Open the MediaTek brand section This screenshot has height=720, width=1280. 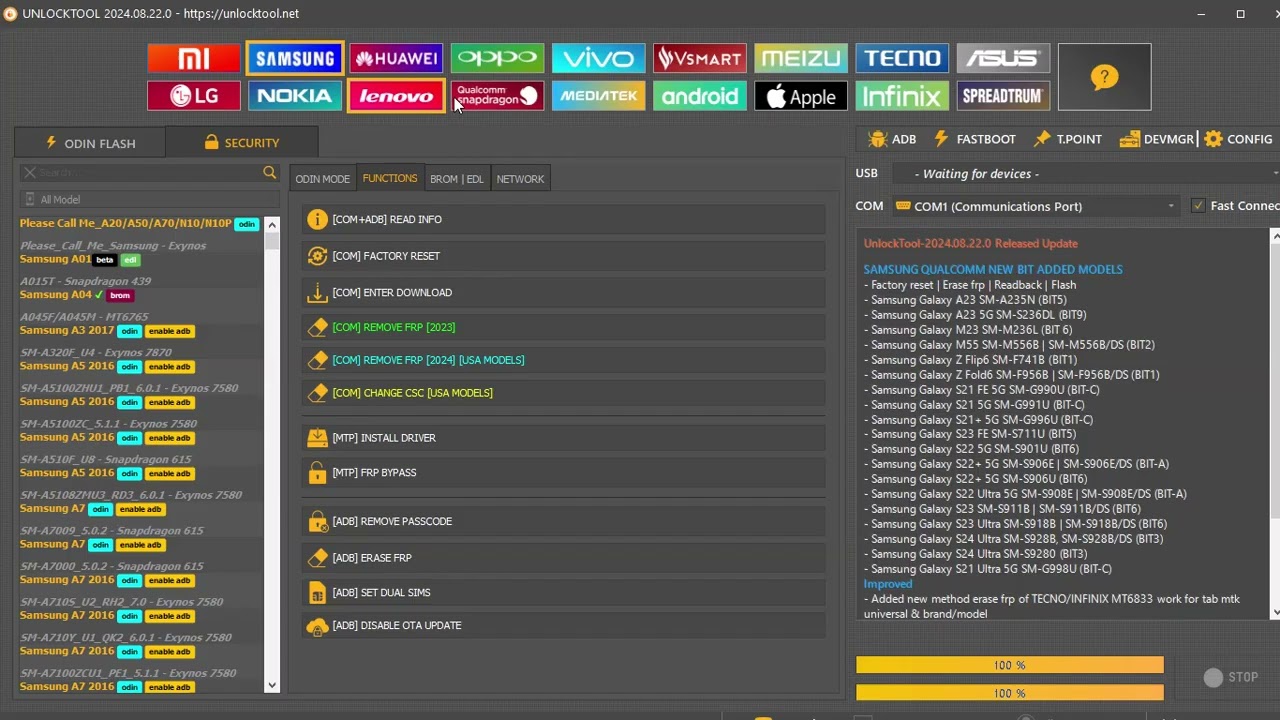pyautogui.click(x=598, y=96)
